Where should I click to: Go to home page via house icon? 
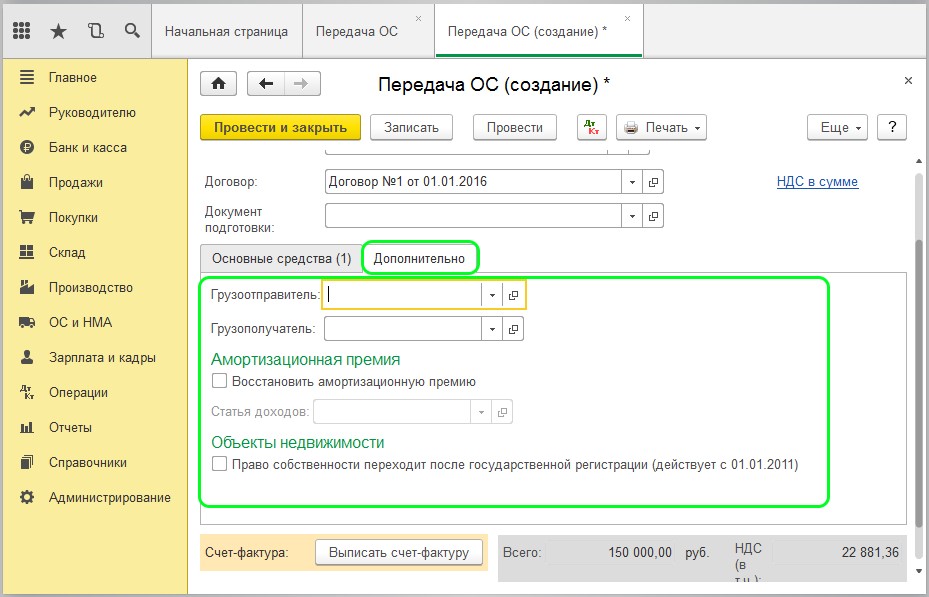pos(219,84)
